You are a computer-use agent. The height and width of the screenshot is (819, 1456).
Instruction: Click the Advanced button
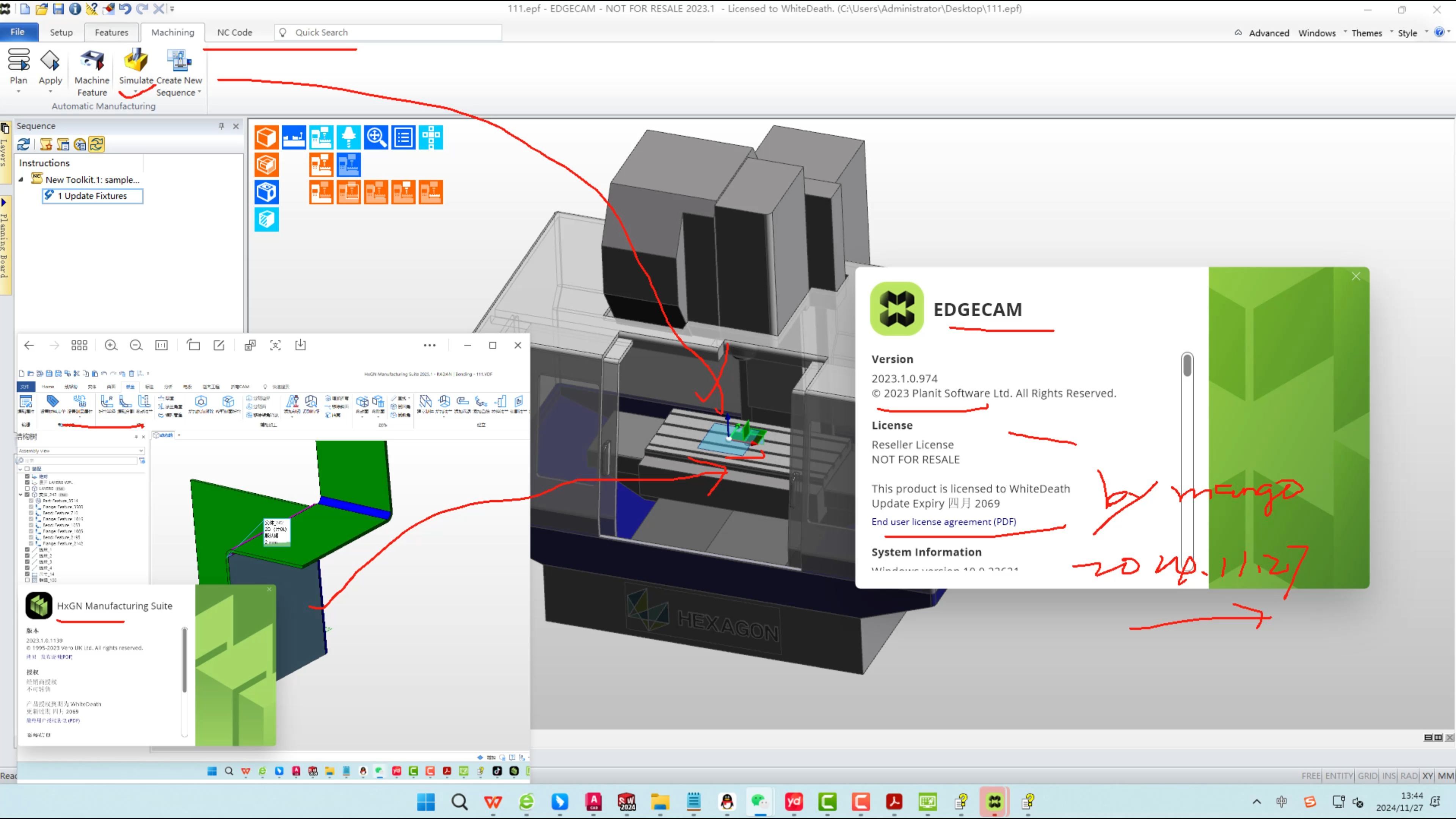point(1268,33)
